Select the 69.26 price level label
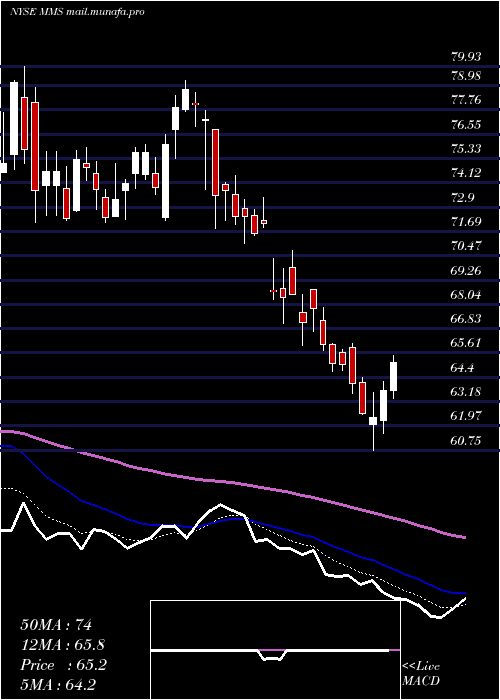Screen dimensions: 500x700 [467, 270]
